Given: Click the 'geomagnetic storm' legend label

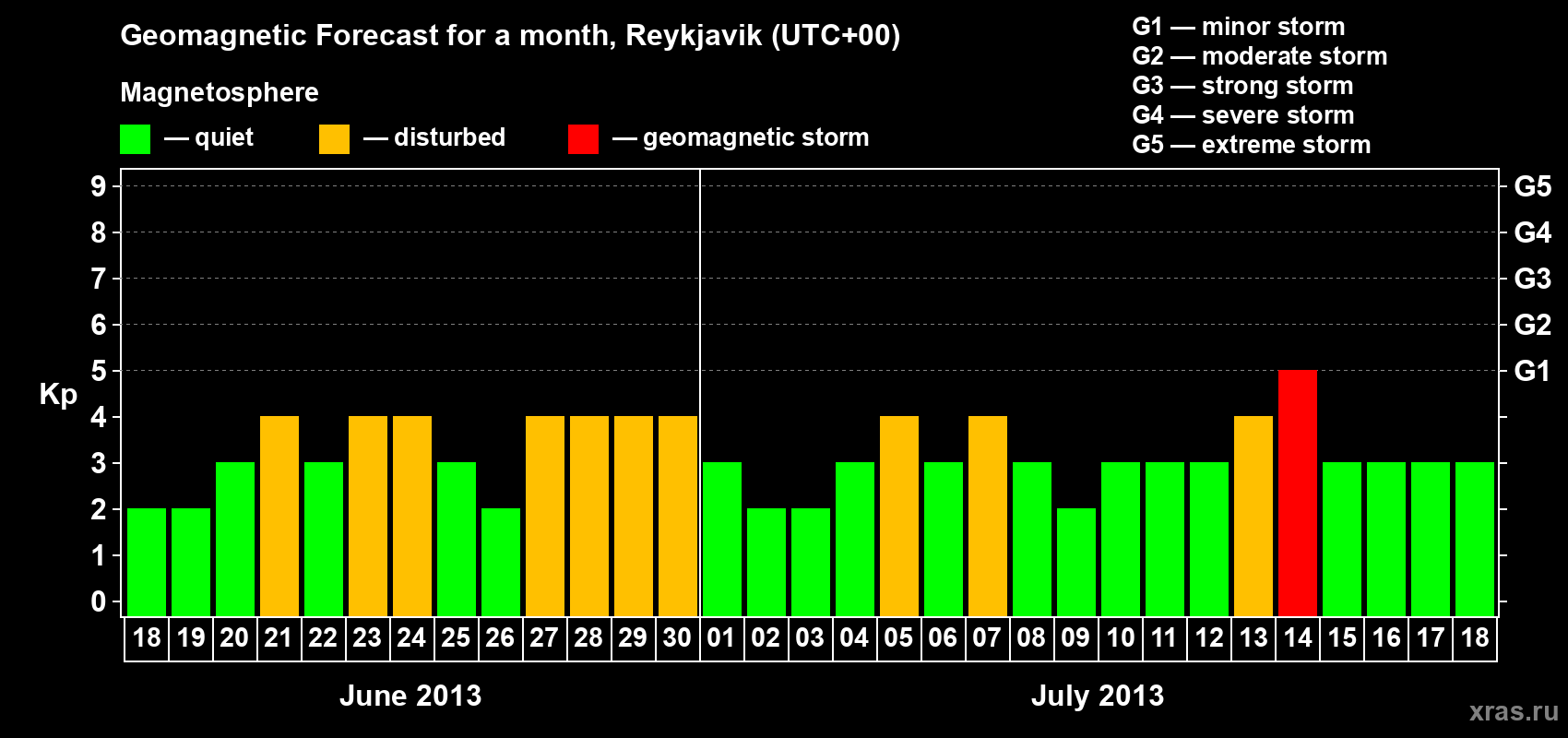Looking at the screenshot, I should [x=756, y=137].
